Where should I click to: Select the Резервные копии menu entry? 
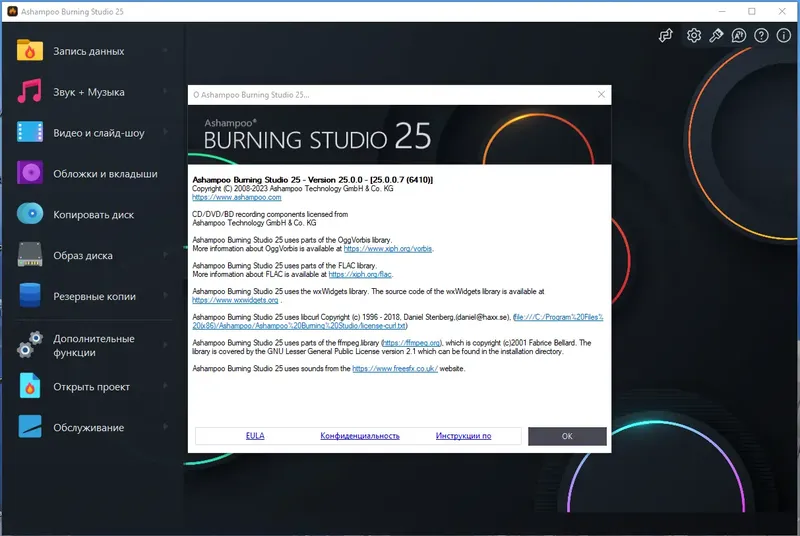pos(93,296)
